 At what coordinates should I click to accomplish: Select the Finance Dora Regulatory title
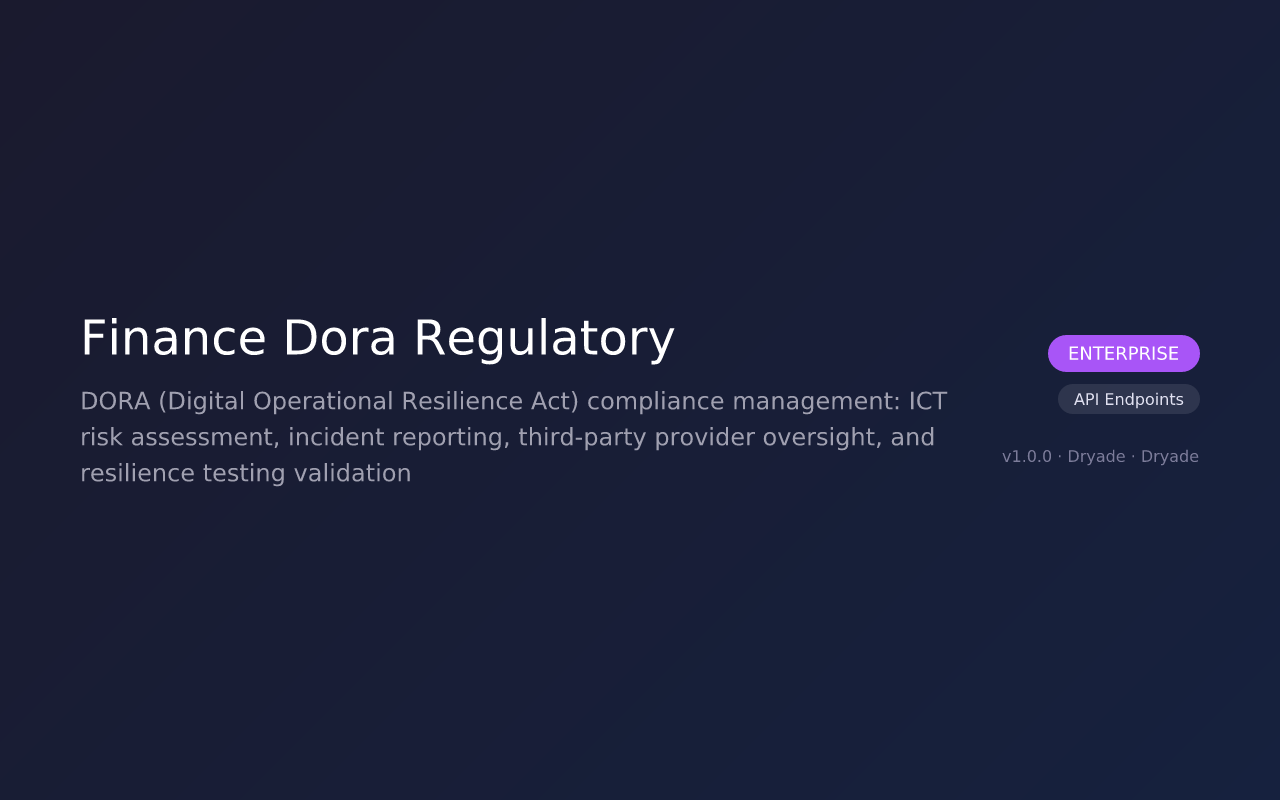[x=377, y=340]
